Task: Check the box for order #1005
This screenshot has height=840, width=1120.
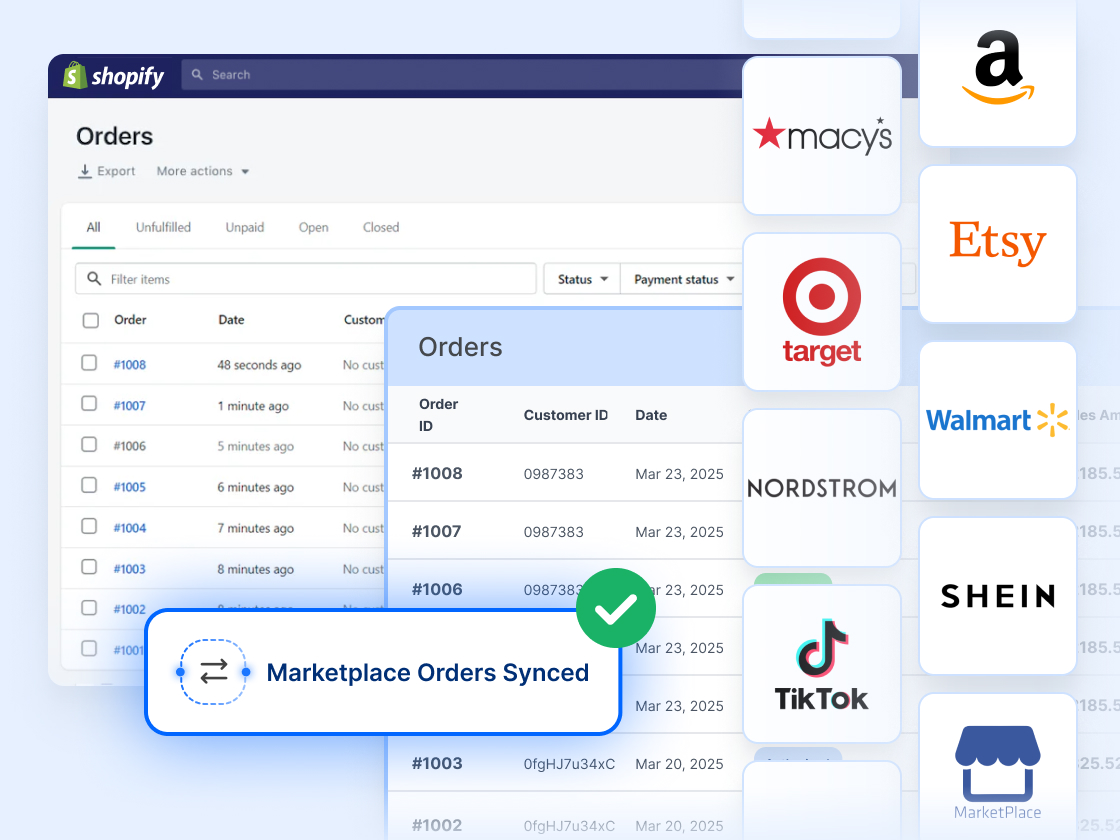Action: 89,485
